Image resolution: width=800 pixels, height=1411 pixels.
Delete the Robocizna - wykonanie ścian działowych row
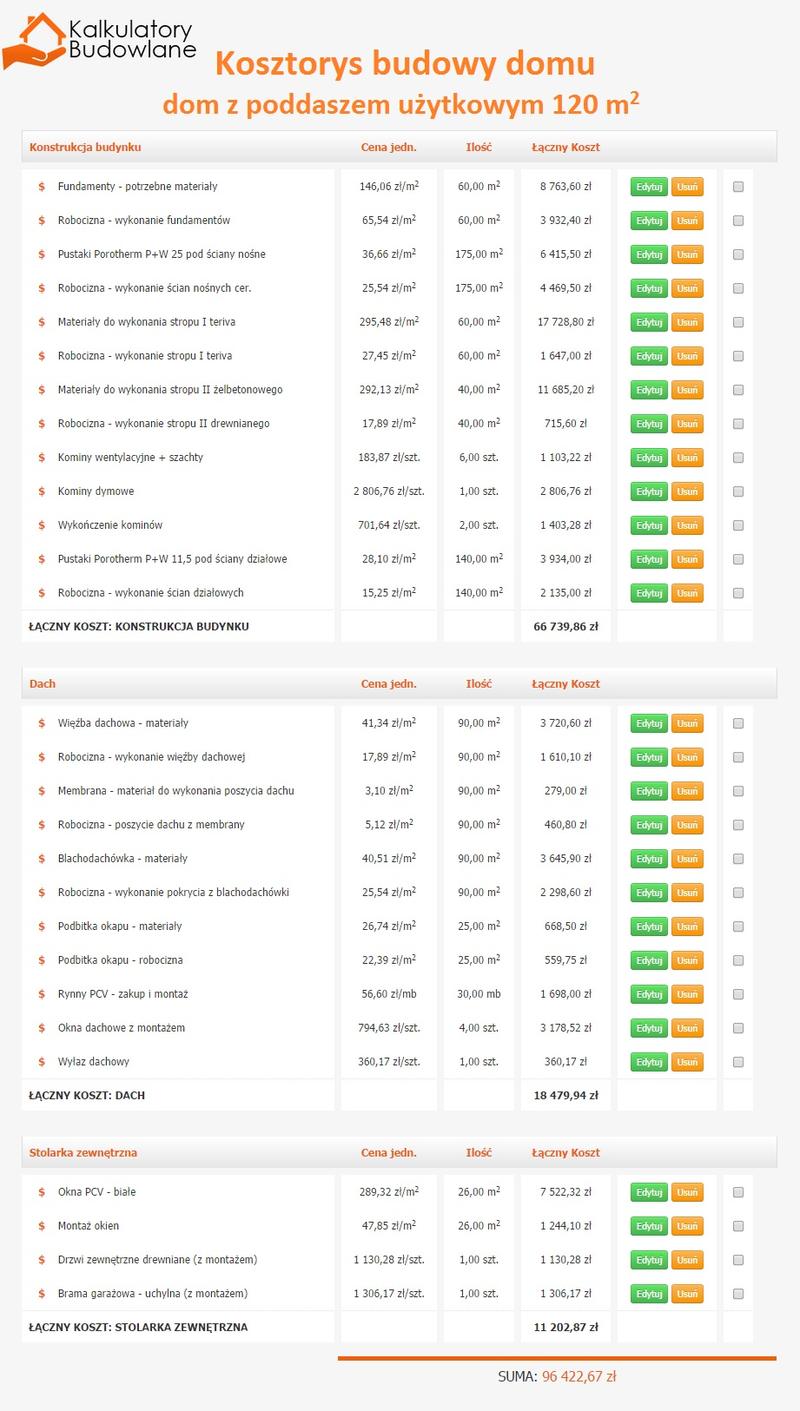point(687,593)
